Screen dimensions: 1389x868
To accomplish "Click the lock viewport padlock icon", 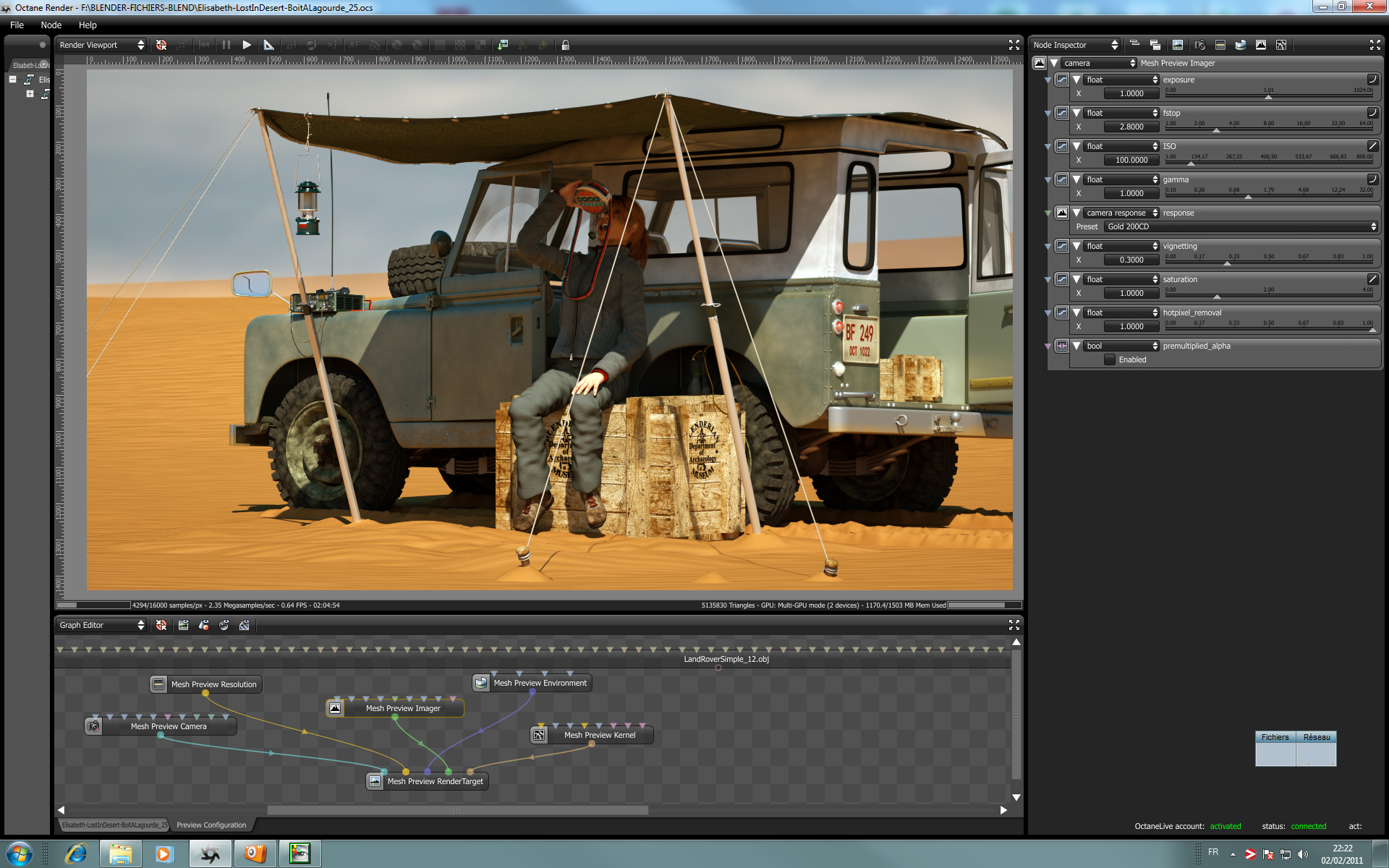I will tap(566, 45).
